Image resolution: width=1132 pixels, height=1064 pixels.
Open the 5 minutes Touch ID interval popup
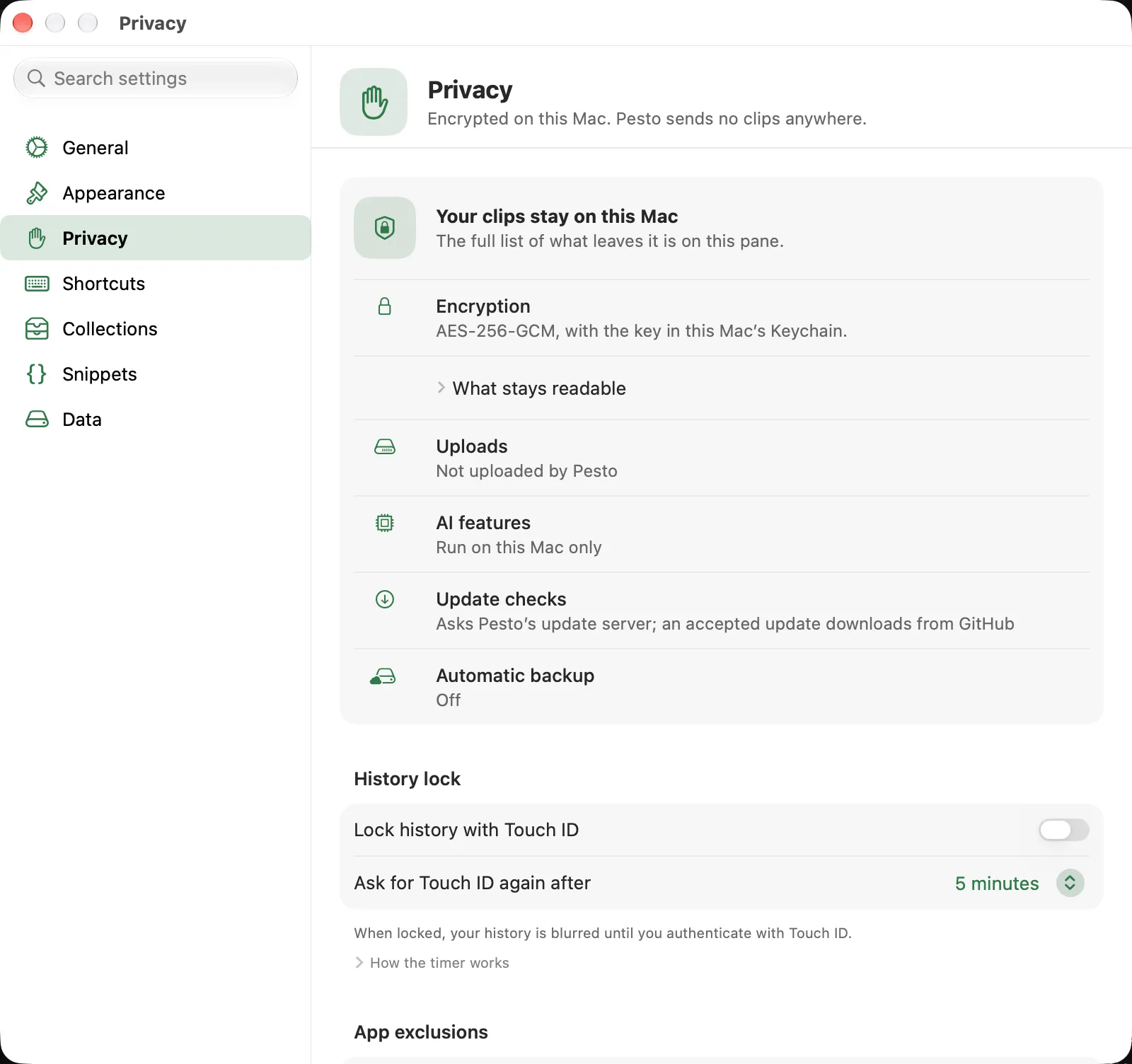1020,883
